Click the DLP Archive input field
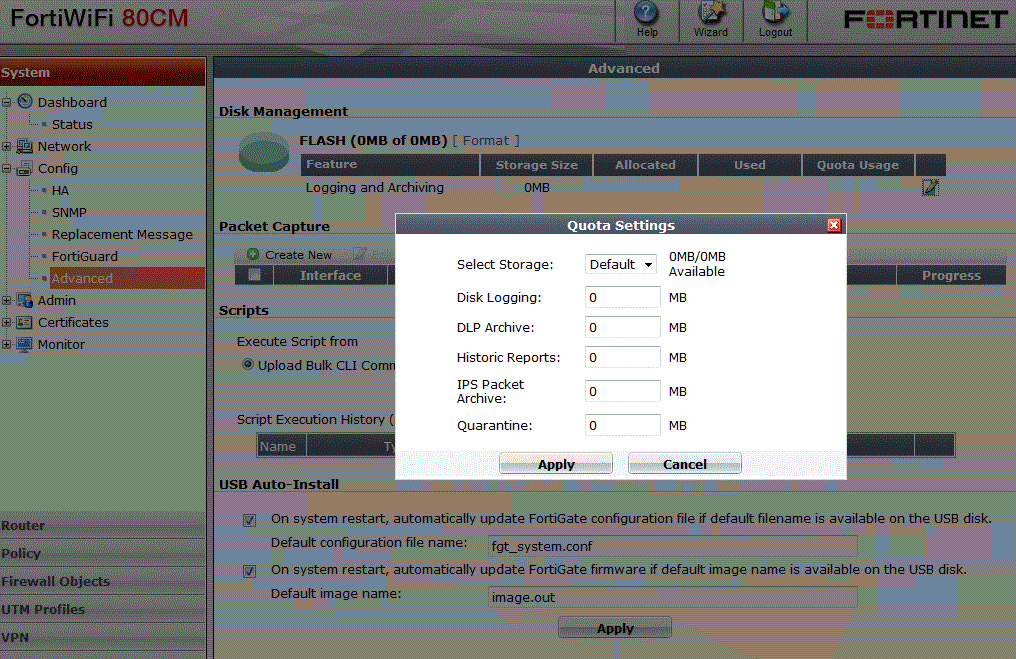The height and width of the screenshot is (659, 1016). [x=623, y=327]
